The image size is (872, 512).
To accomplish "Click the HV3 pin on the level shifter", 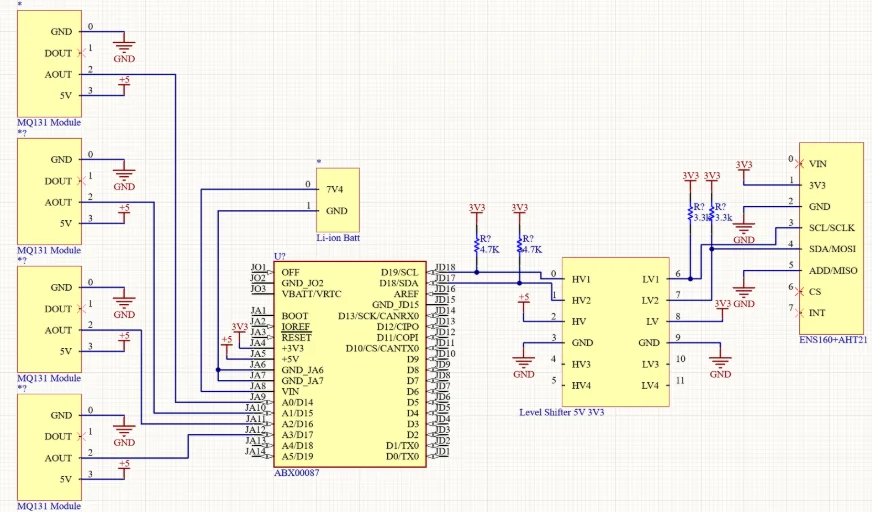I will (x=581, y=365).
